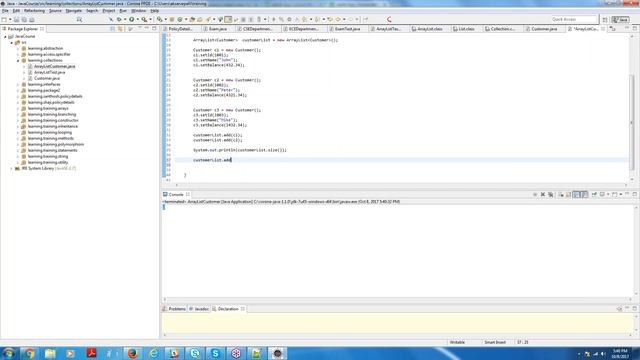Viewport: 640px width, 360px height.
Task: Show the hidden editor tabs list
Action: coord(613,29)
